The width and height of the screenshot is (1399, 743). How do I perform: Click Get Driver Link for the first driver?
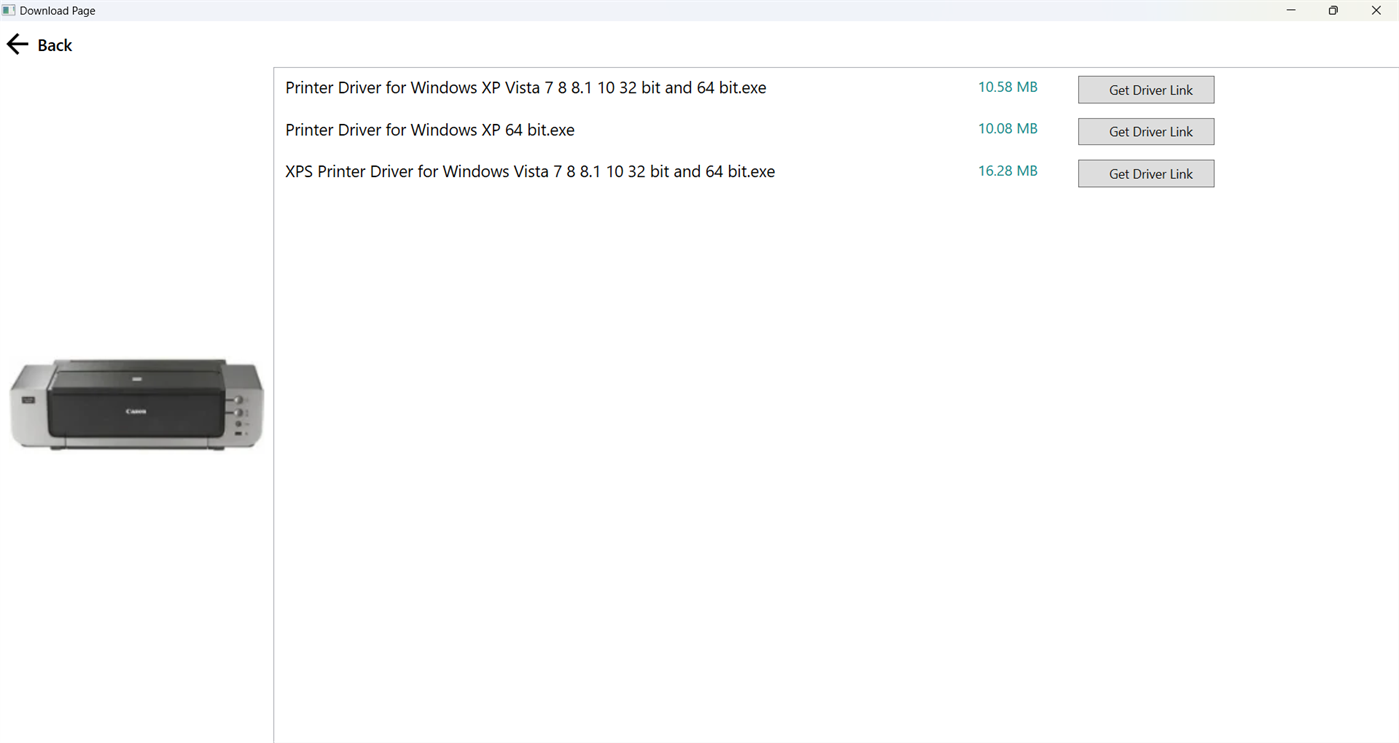[x=1145, y=89]
